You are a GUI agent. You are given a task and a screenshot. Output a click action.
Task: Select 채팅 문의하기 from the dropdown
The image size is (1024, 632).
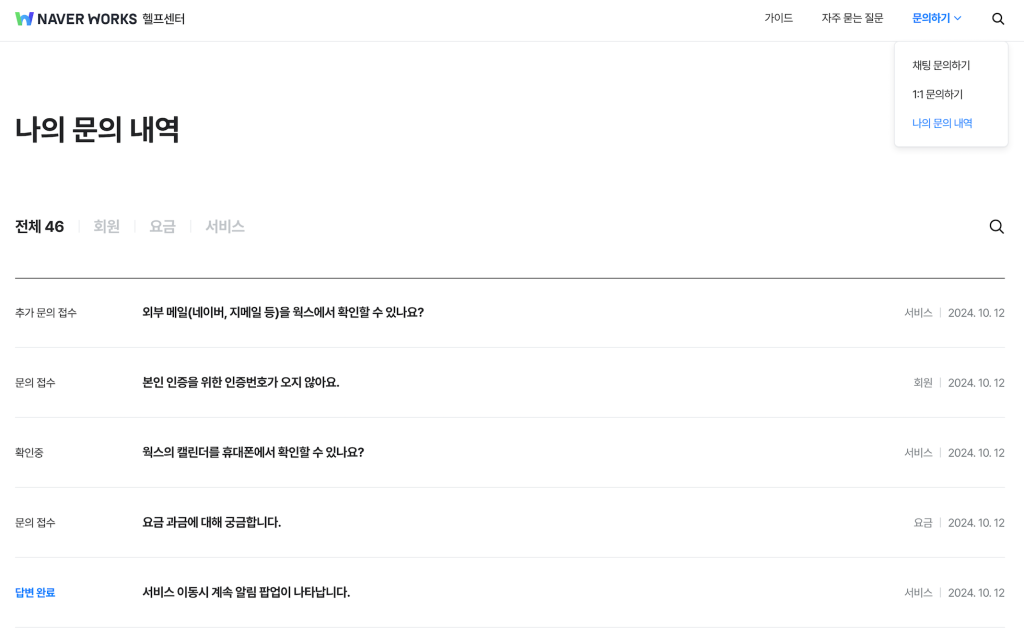(941, 66)
